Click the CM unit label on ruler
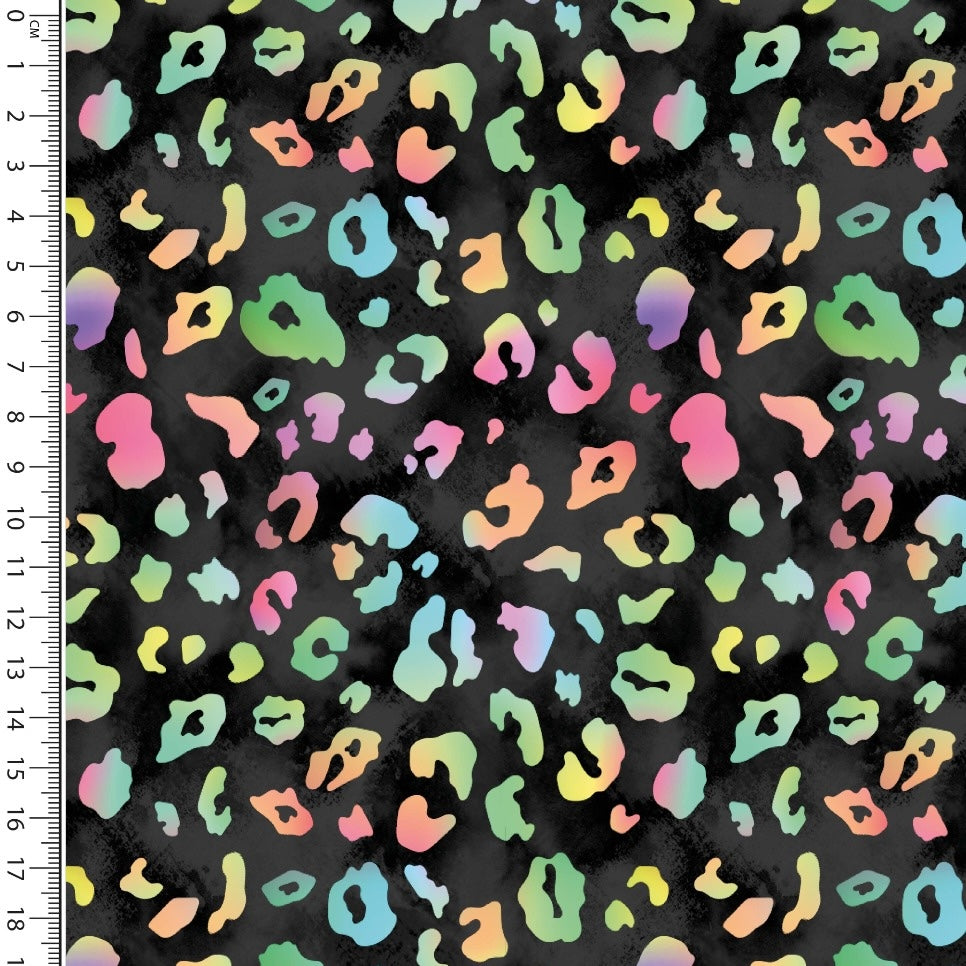The width and height of the screenshot is (966, 966). coord(33,30)
